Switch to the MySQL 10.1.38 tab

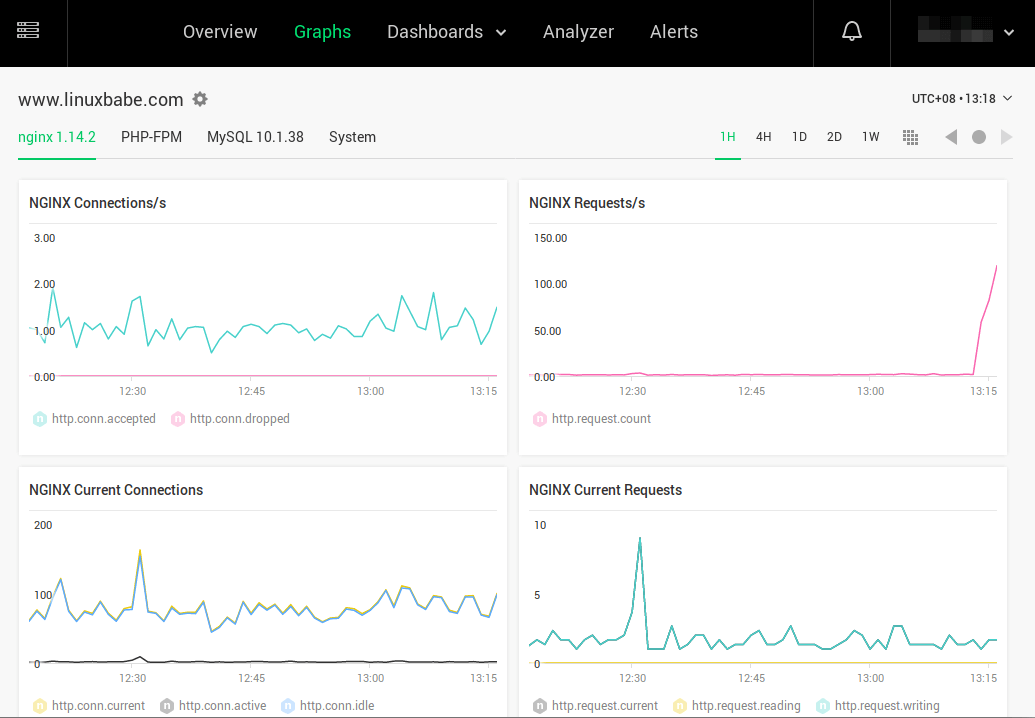(255, 137)
